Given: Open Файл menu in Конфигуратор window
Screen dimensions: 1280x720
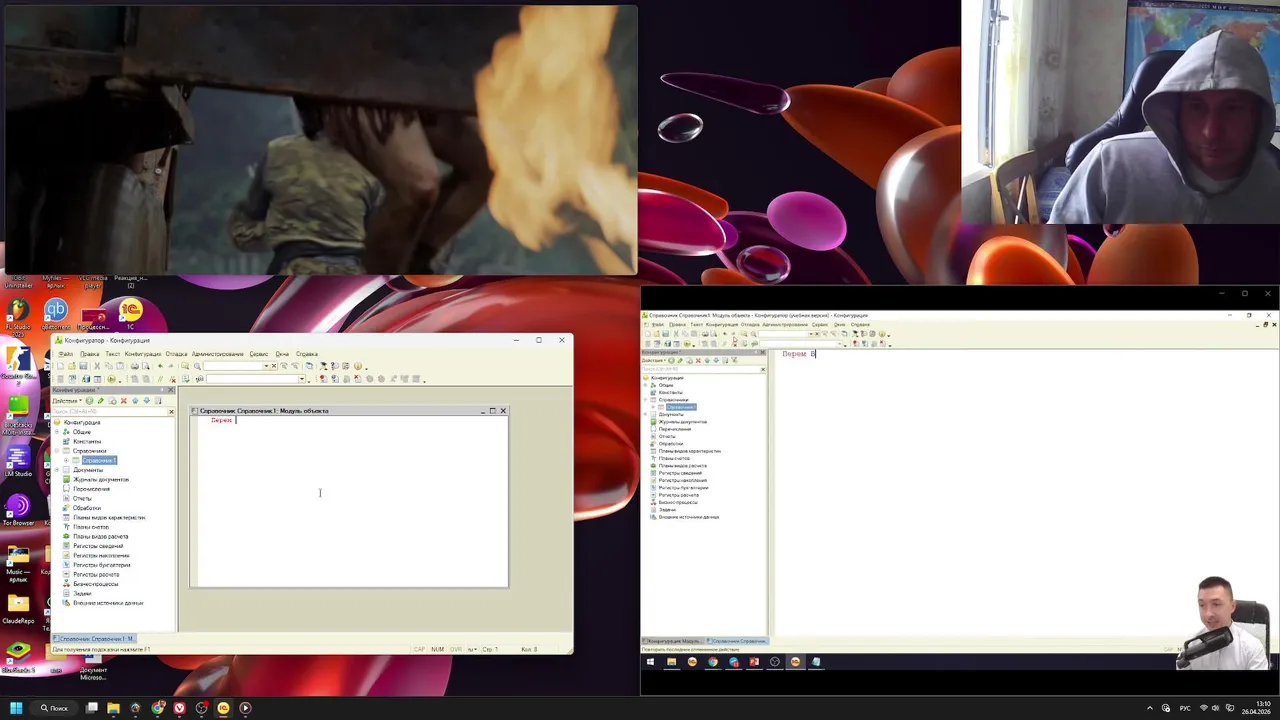Looking at the screenshot, I should [x=65, y=354].
